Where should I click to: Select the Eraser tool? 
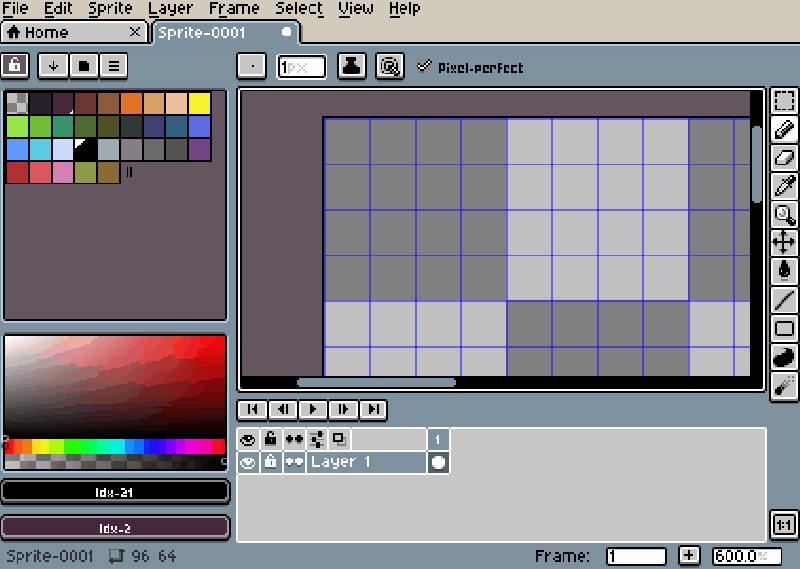[784, 157]
